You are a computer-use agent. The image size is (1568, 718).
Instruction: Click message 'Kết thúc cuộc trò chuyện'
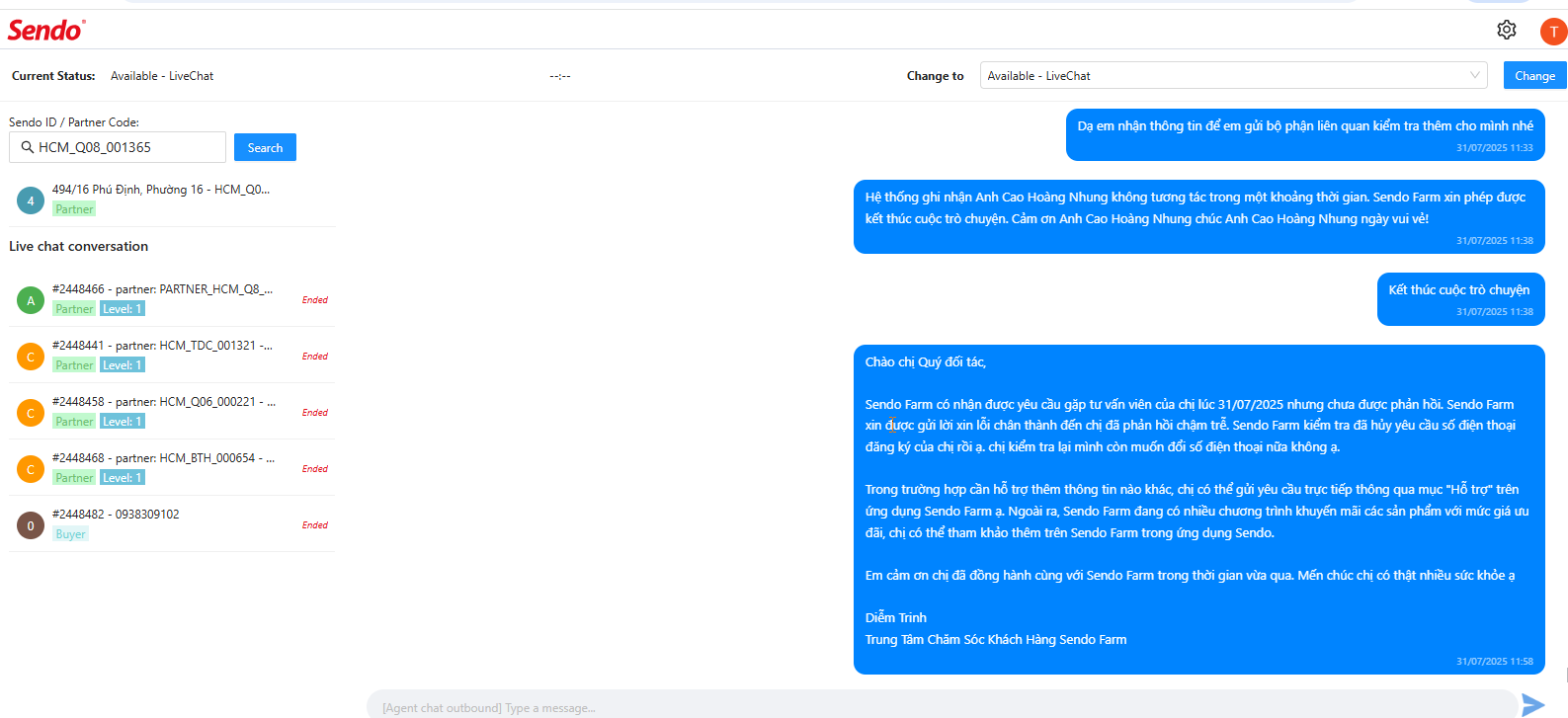click(x=1460, y=299)
